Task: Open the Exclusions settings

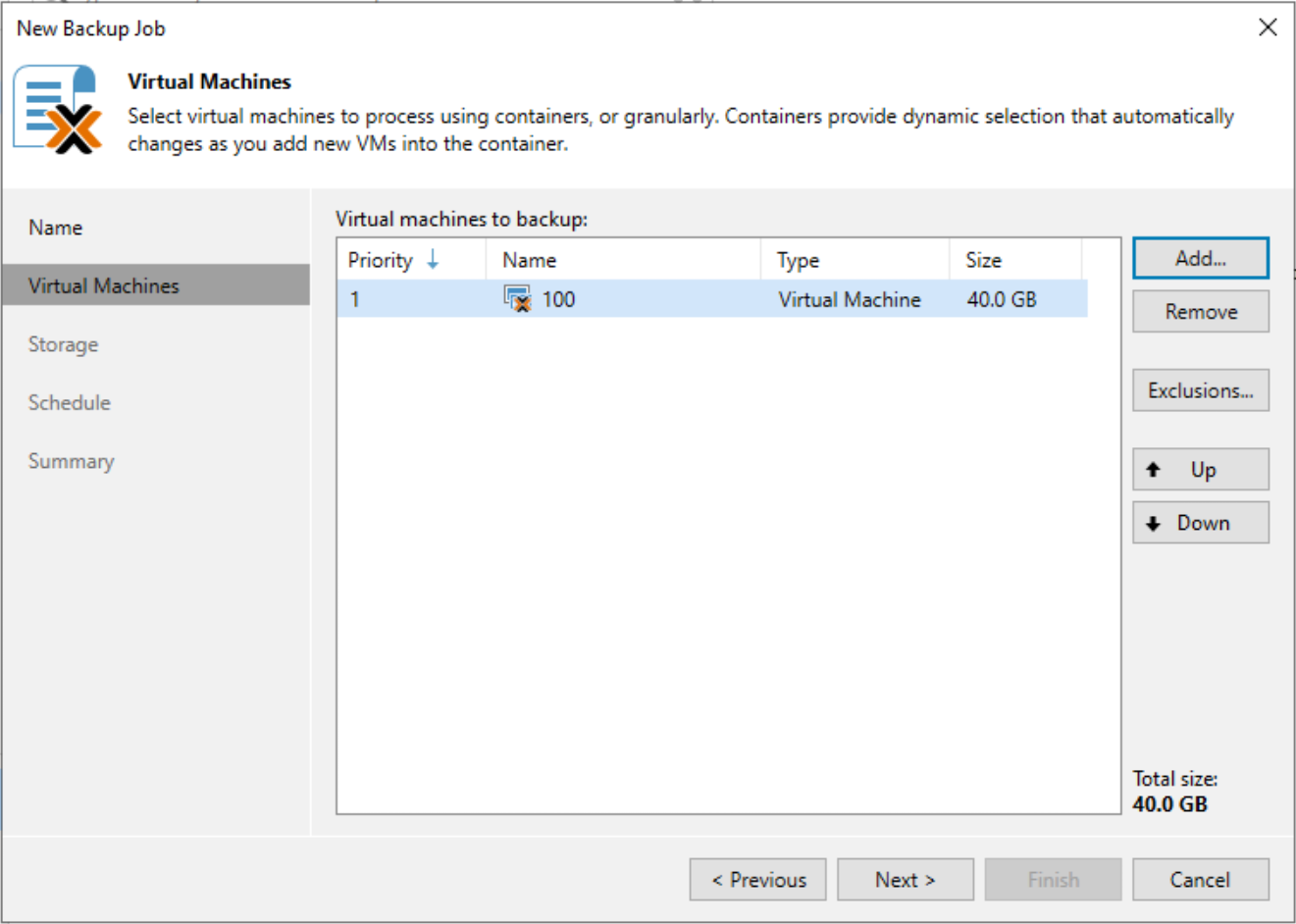Action: [x=1200, y=390]
